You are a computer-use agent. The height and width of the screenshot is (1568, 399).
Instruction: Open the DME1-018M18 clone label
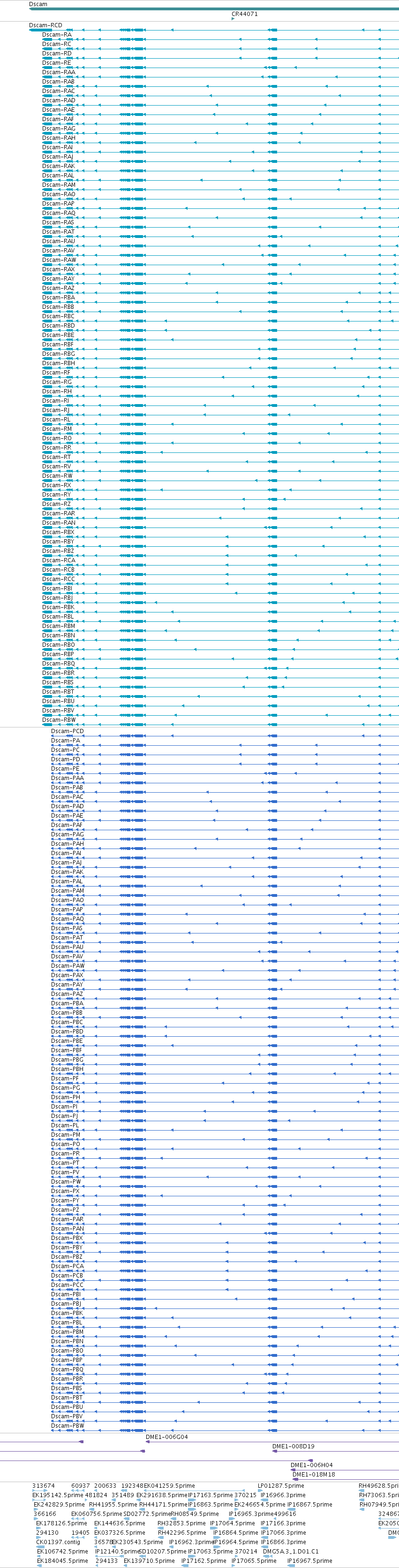pyautogui.click(x=314, y=1474)
